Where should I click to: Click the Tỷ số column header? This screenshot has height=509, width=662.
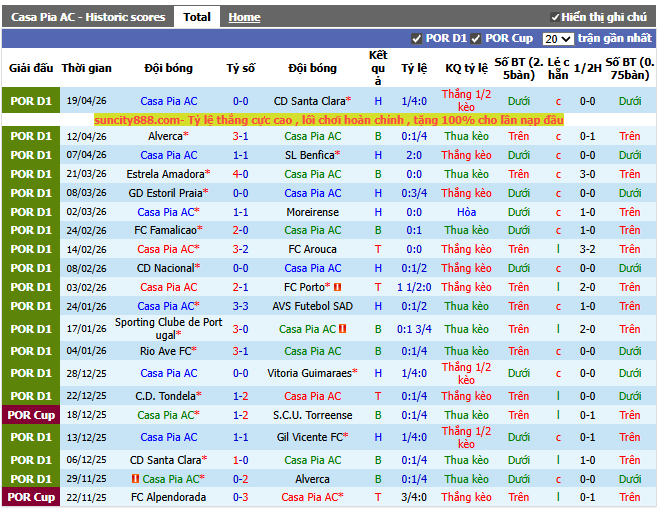(241, 68)
